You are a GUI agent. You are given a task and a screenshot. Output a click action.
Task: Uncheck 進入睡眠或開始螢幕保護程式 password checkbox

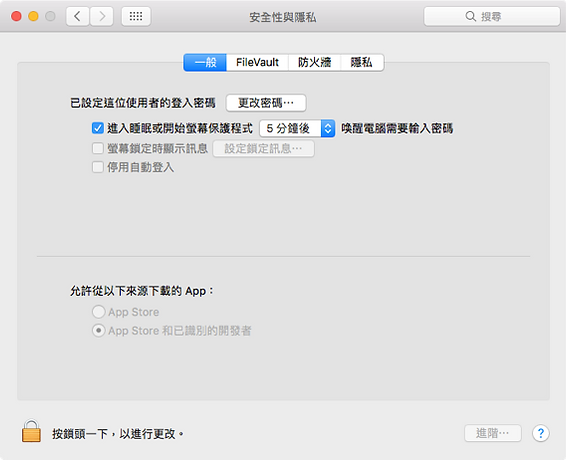tap(98, 128)
